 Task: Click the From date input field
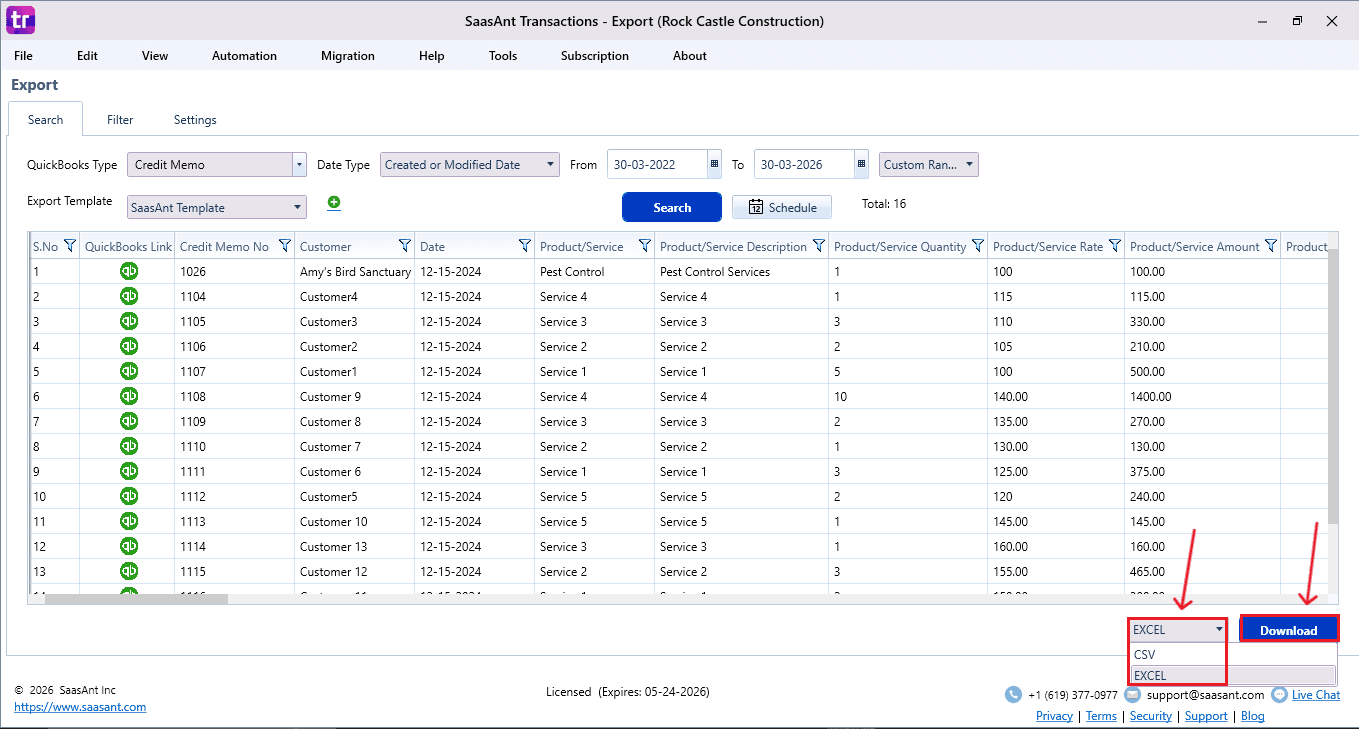pyautogui.click(x=657, y=165)
